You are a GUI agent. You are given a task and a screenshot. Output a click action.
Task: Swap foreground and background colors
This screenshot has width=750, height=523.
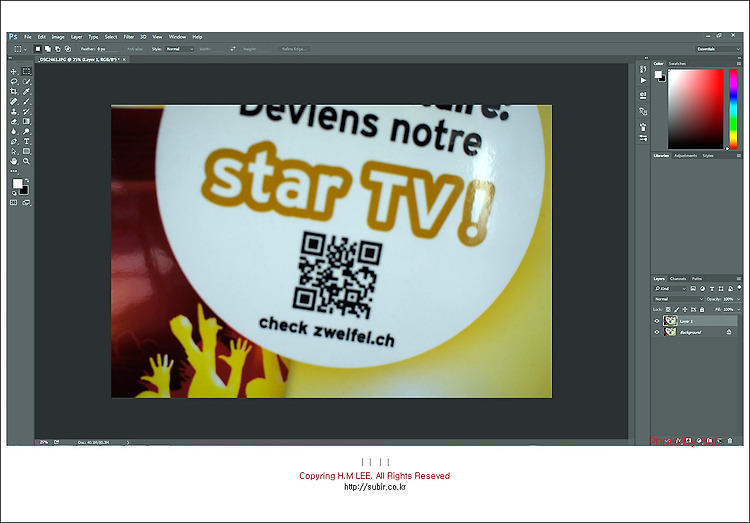[27, 180]
